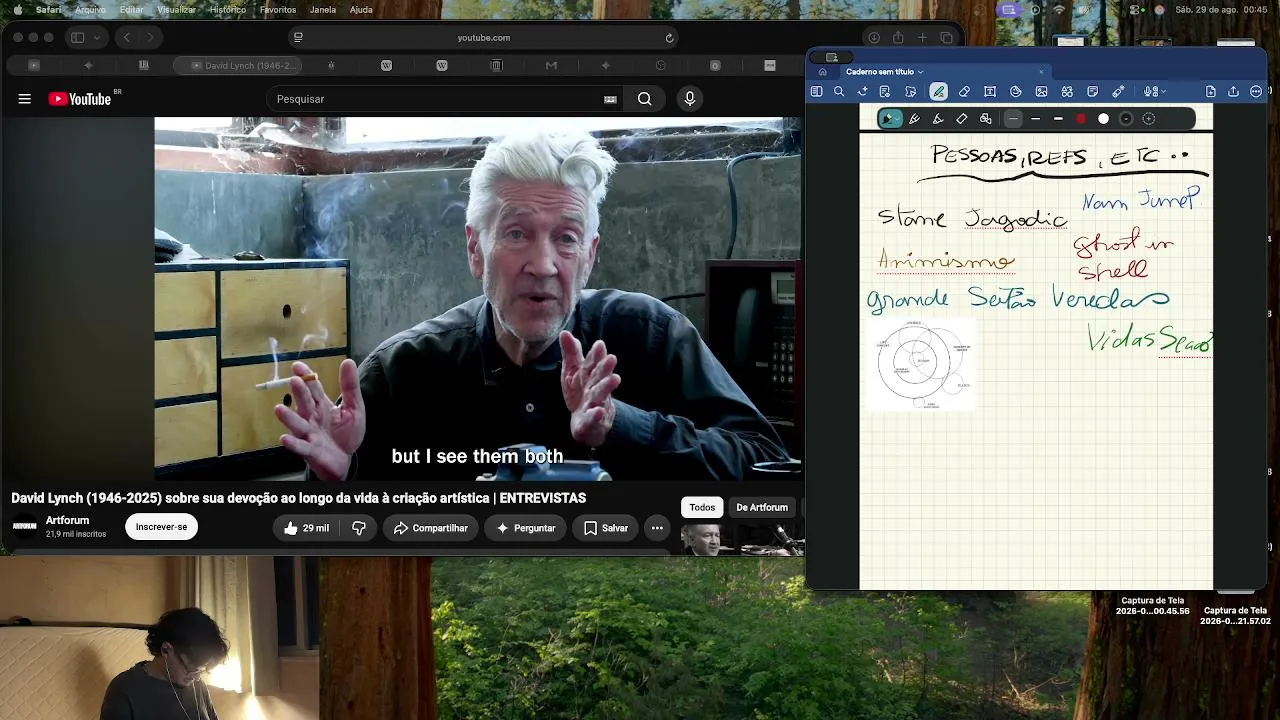This screenshot has width=1280, height=720.
Task: Insert an image into the notebook
Action: coord(1041,92)
